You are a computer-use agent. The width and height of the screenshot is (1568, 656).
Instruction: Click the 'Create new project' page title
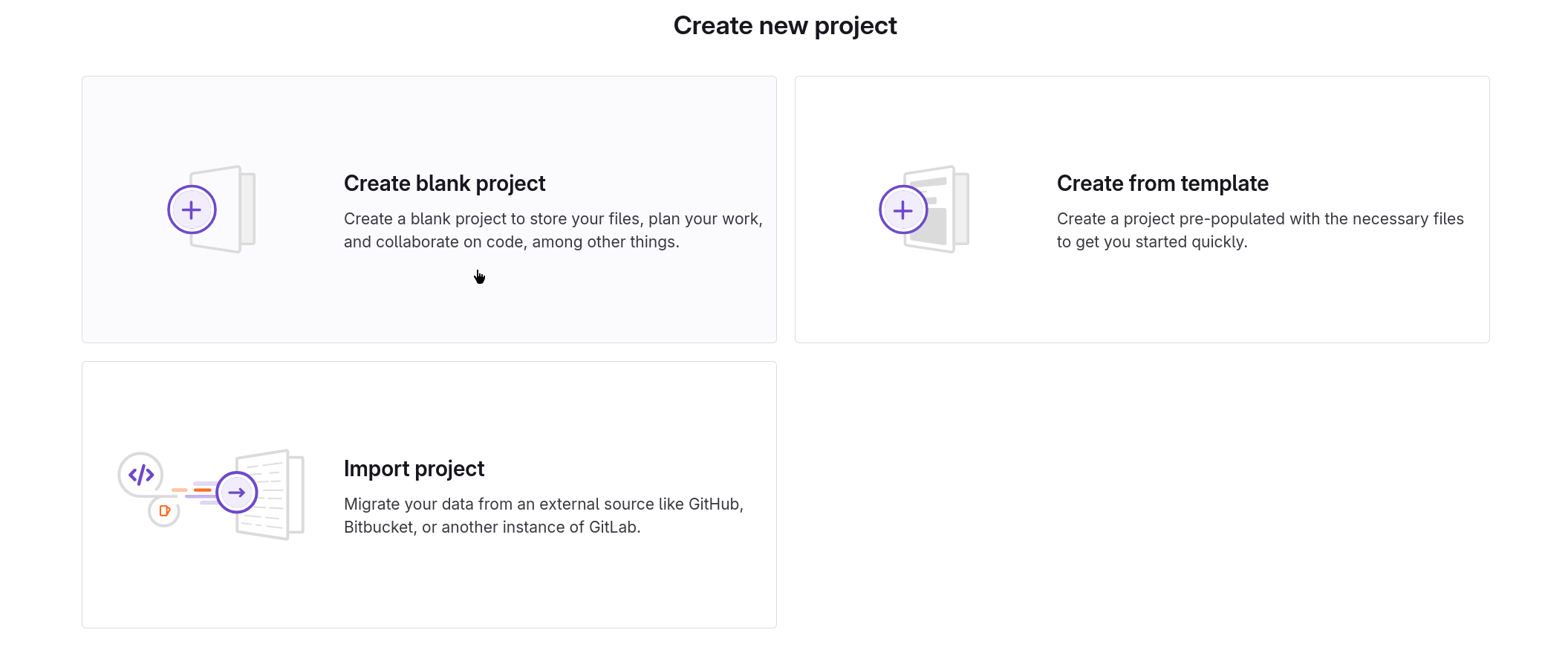tap(784, 26)
